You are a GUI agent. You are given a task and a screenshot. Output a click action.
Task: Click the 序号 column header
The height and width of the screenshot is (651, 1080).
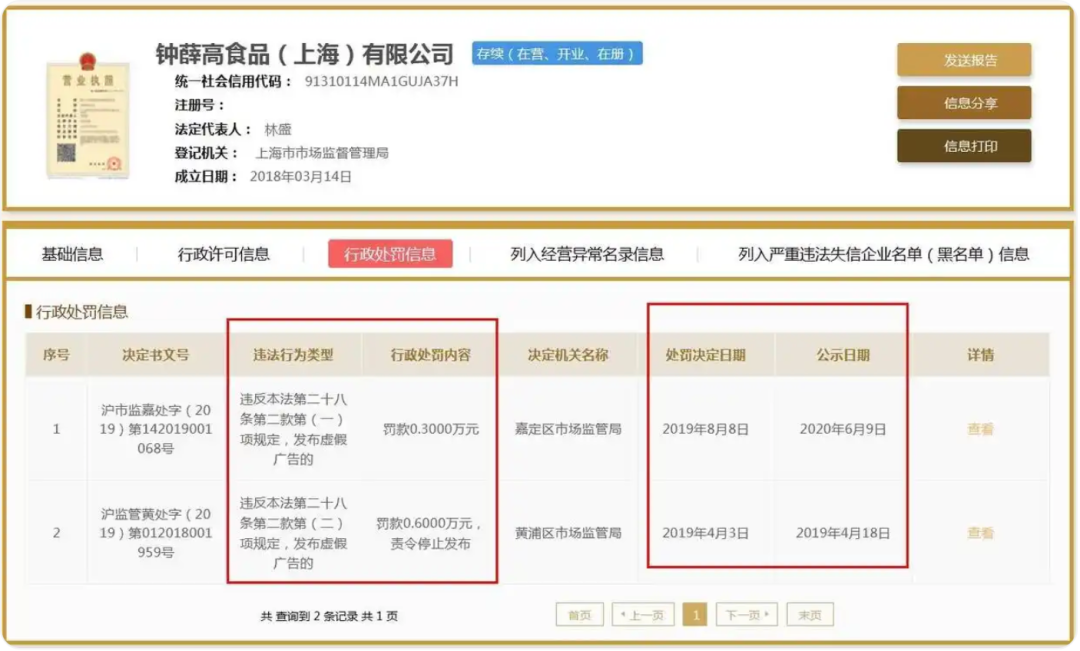pyautogui.click(x=56, y=355)
